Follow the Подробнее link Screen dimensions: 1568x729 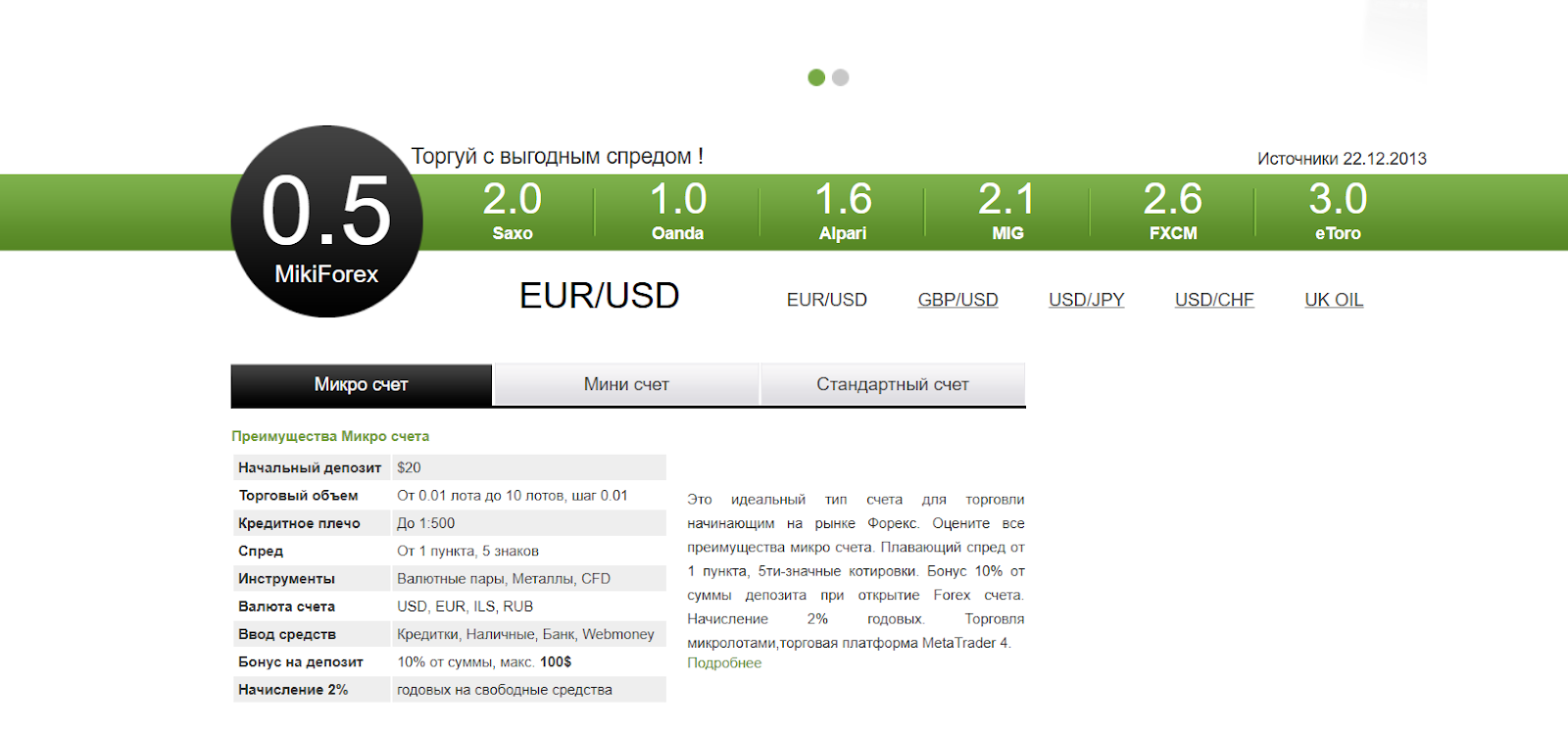(724, 663)
